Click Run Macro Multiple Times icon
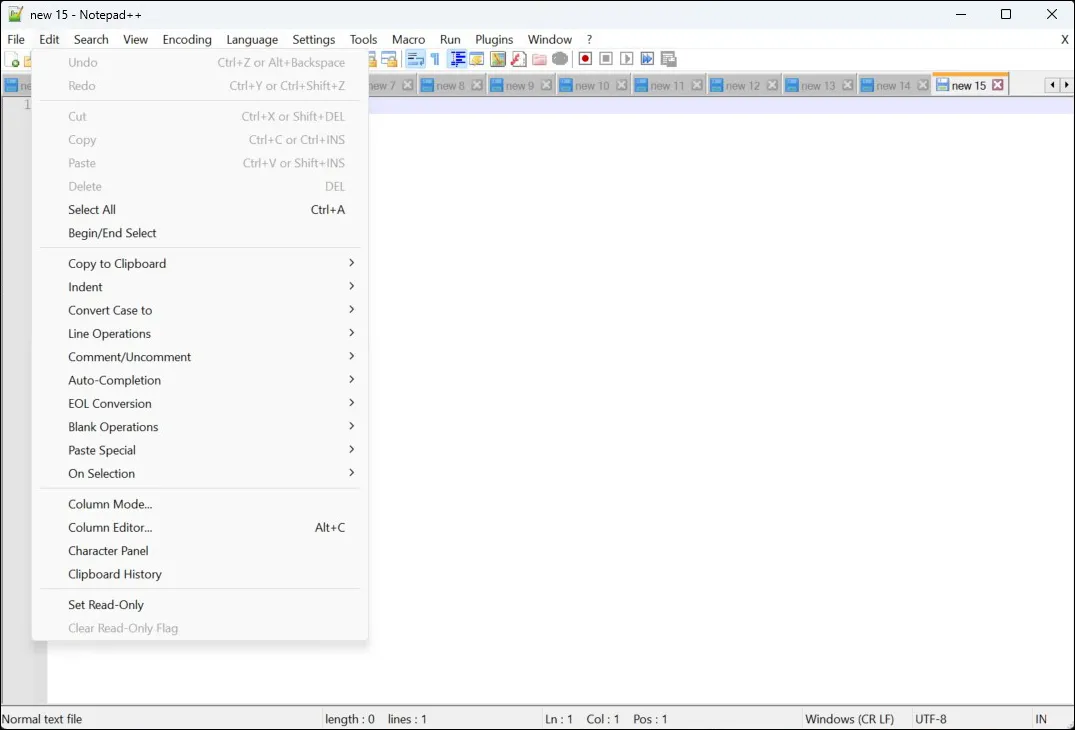The height and width of the screenshot is (730, 1075). tap(647, 59)
